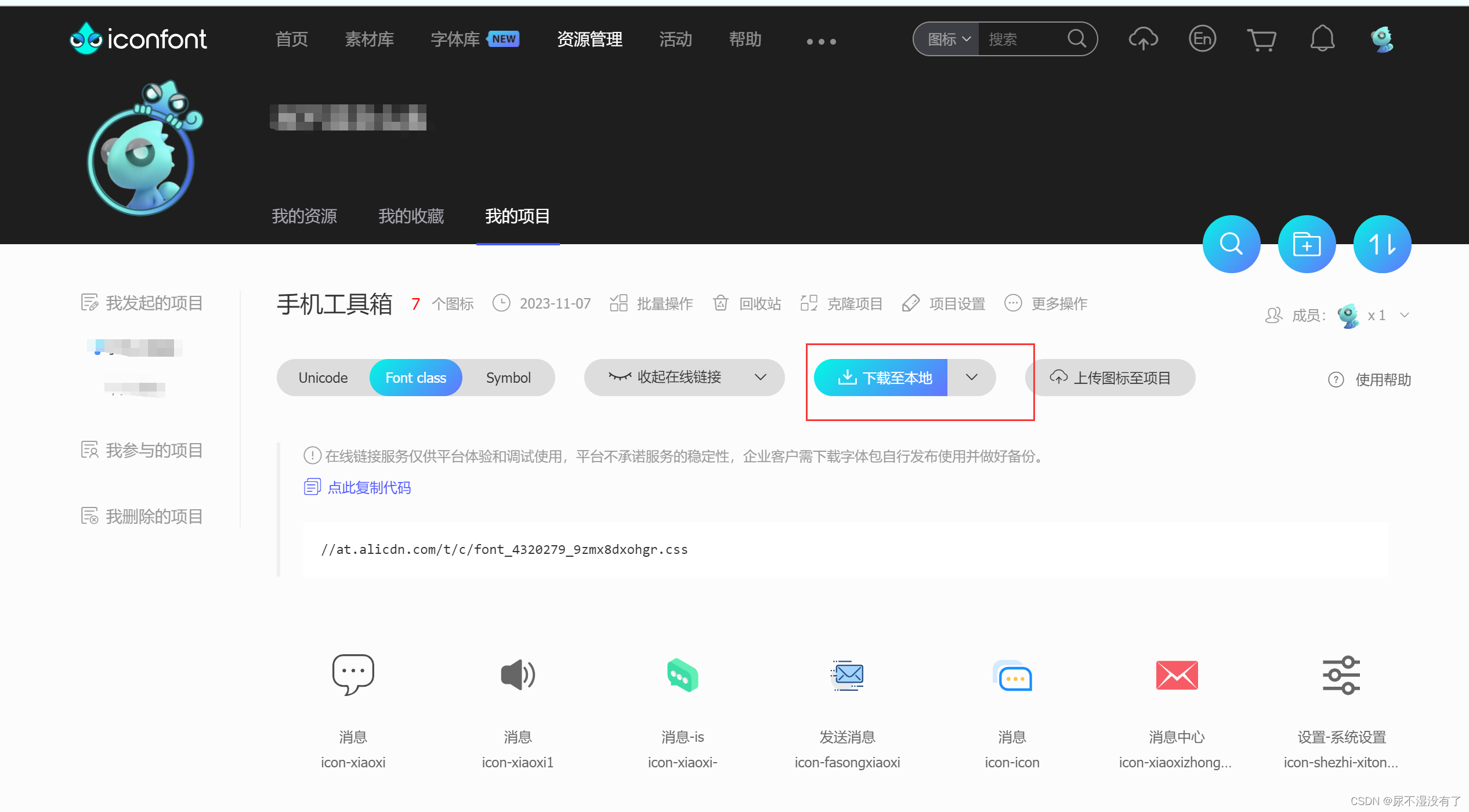This screenshot has width=1469, height=812.
Task: Select the Font class format option
Action: pyautogui.click(x=415, y=378)
